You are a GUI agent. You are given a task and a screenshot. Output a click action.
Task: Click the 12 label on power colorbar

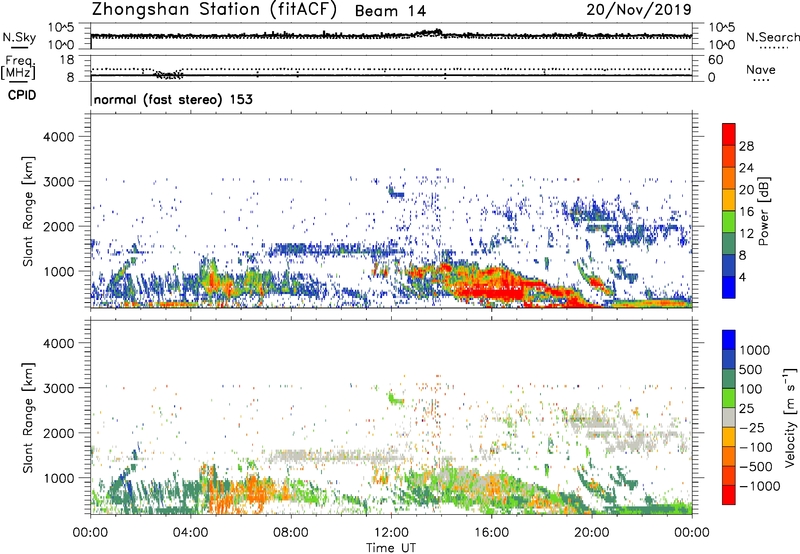point(746,234)
